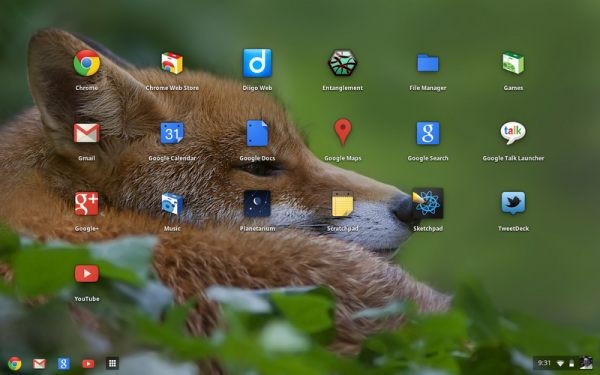Viewport: 600px width, 375px height.
Task: Open Google Search app
Action: pos(428,133)
